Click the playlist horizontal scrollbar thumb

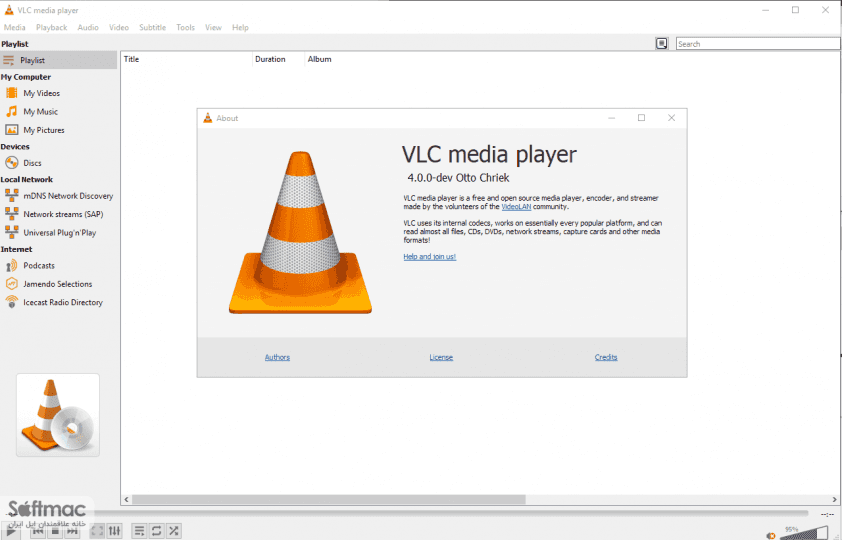click(329, 499)
